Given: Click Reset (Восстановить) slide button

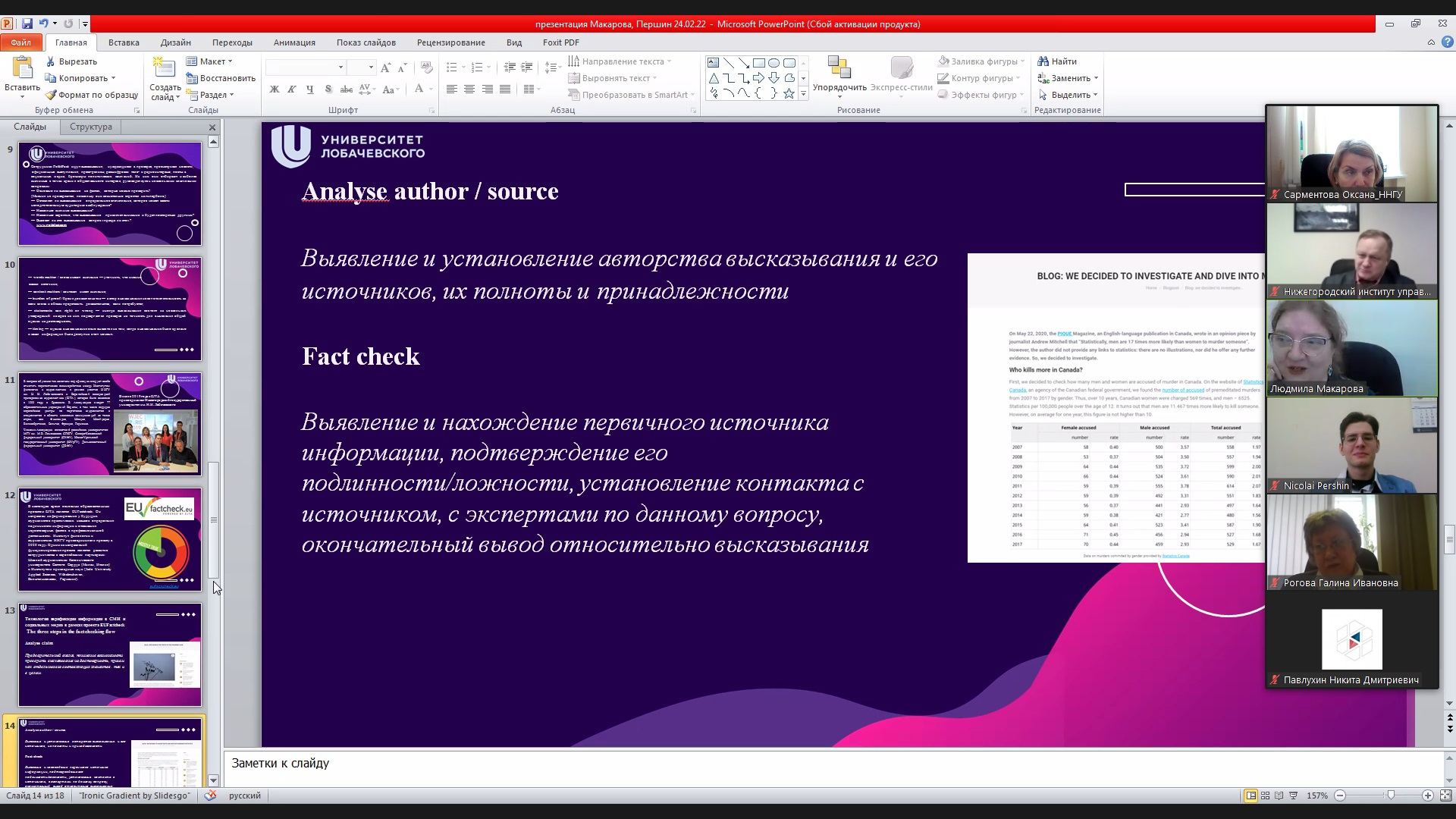Looking at the screenshot, I should [221, 78].
